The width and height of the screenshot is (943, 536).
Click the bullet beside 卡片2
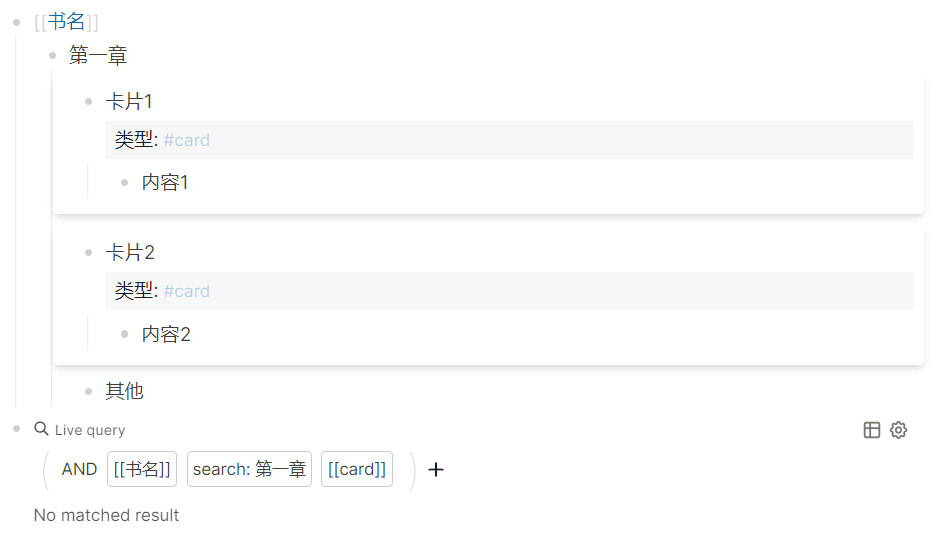(88, 253)
